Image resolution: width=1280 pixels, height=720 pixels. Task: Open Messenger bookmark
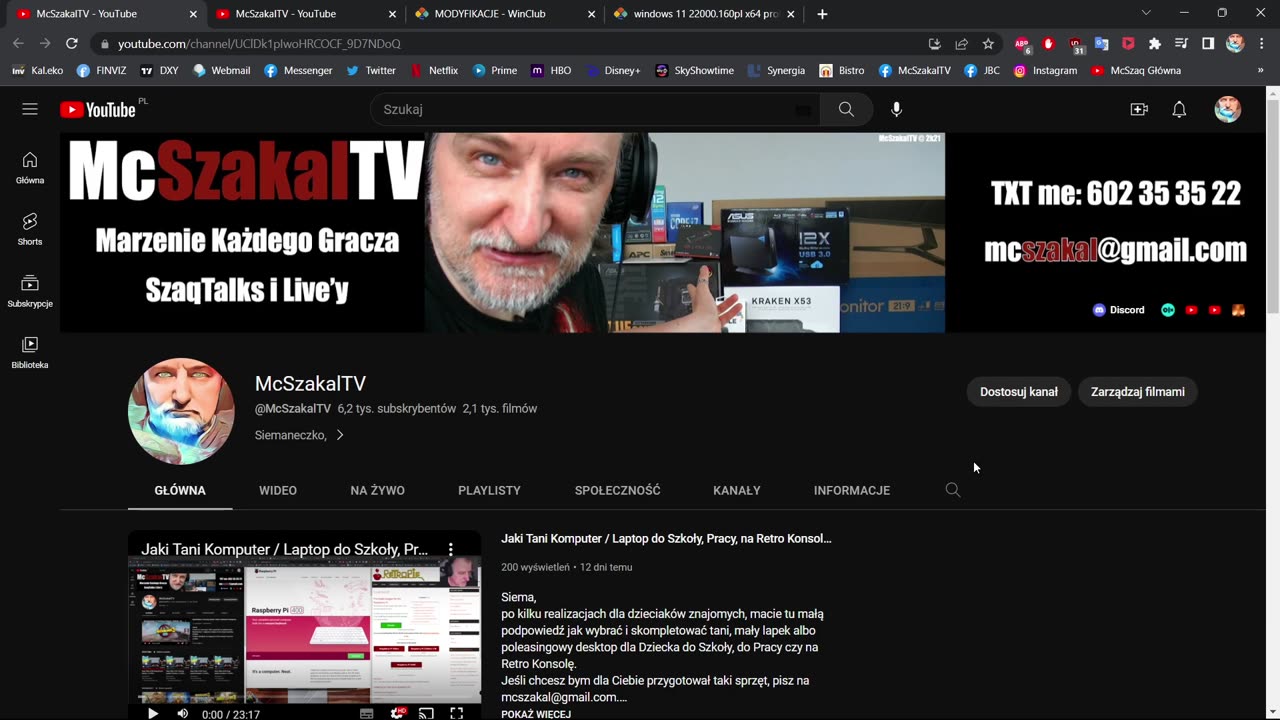click(298, 71)
